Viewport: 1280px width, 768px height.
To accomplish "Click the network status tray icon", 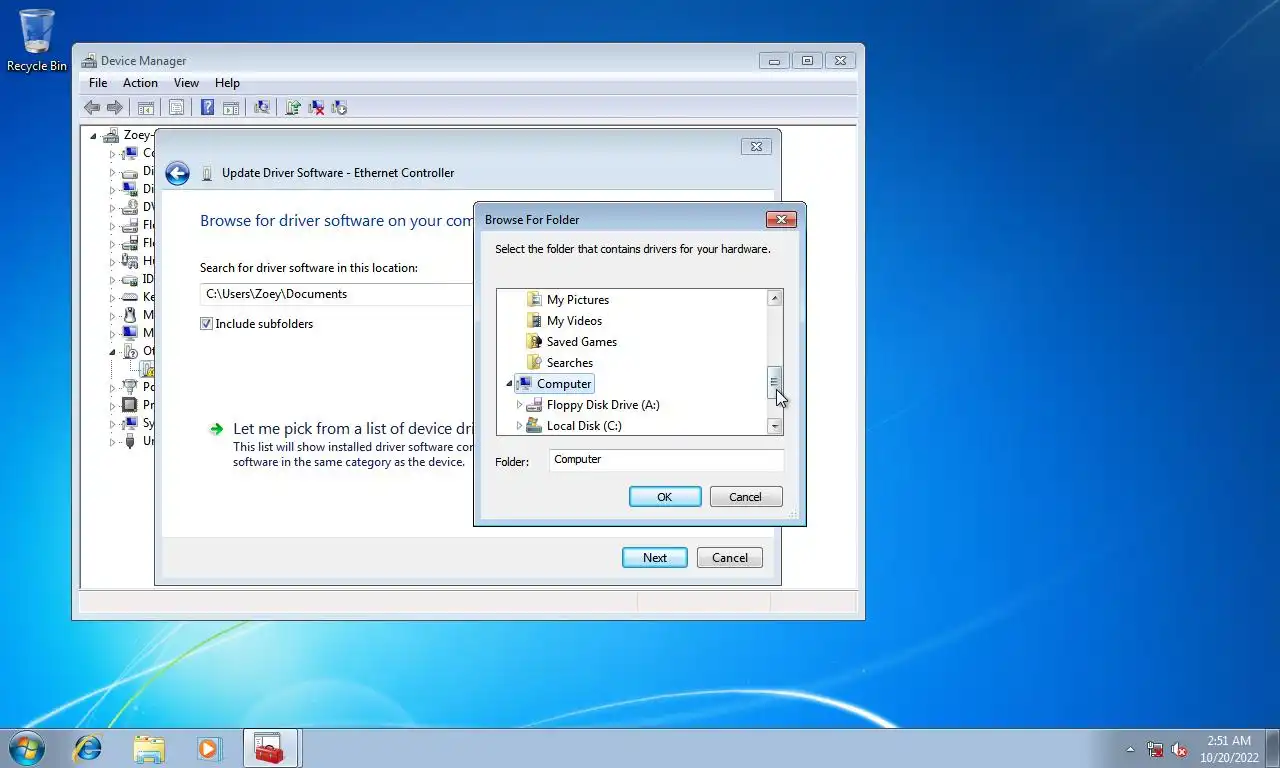I will point(1155,749).
